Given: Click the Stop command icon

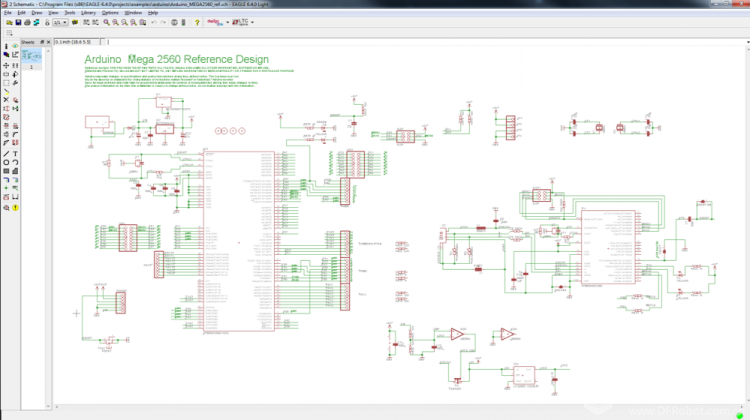Looking at the screenshot, I should tap(174, 22).
